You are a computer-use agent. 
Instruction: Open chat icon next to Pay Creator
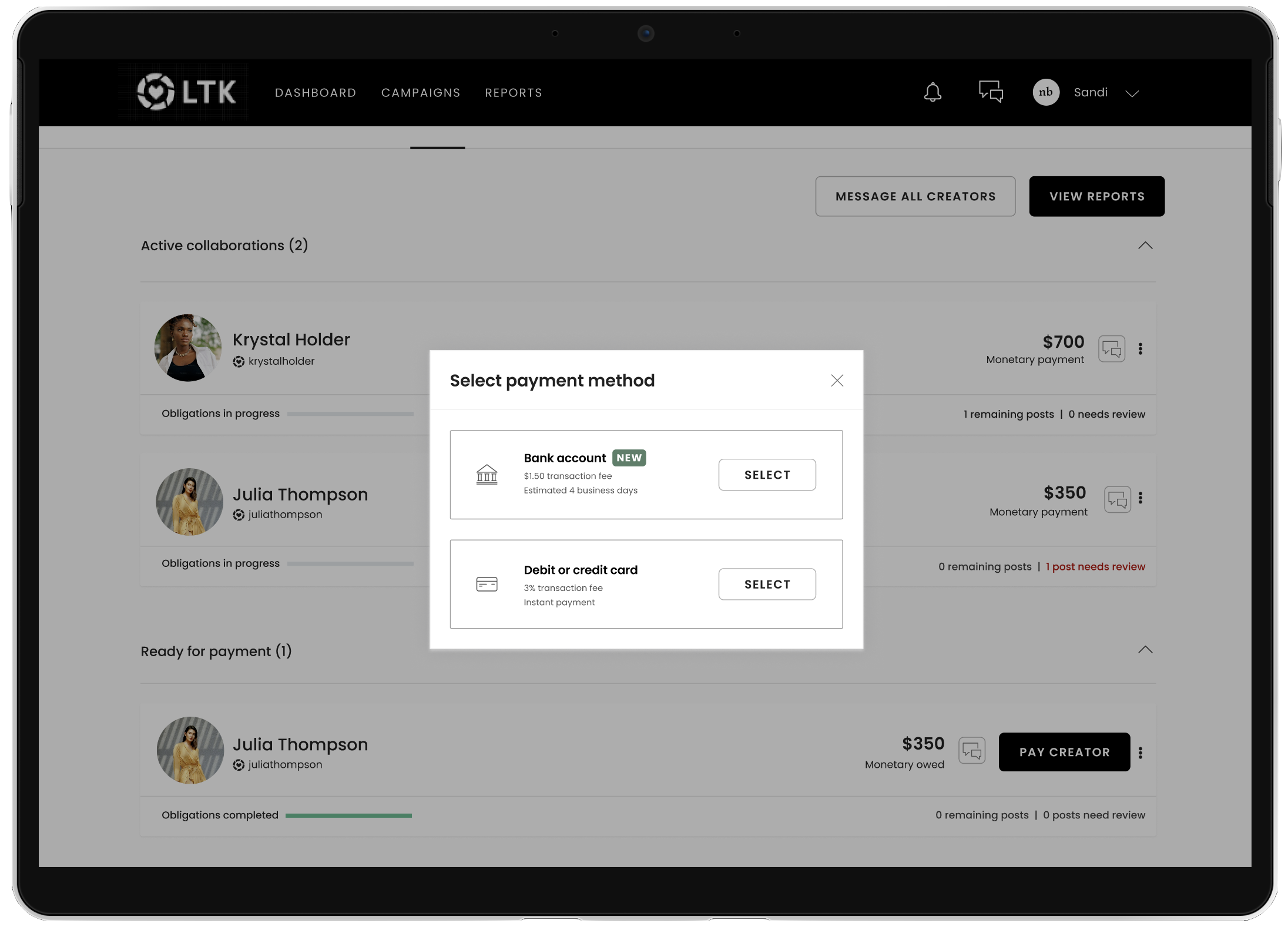971,751
